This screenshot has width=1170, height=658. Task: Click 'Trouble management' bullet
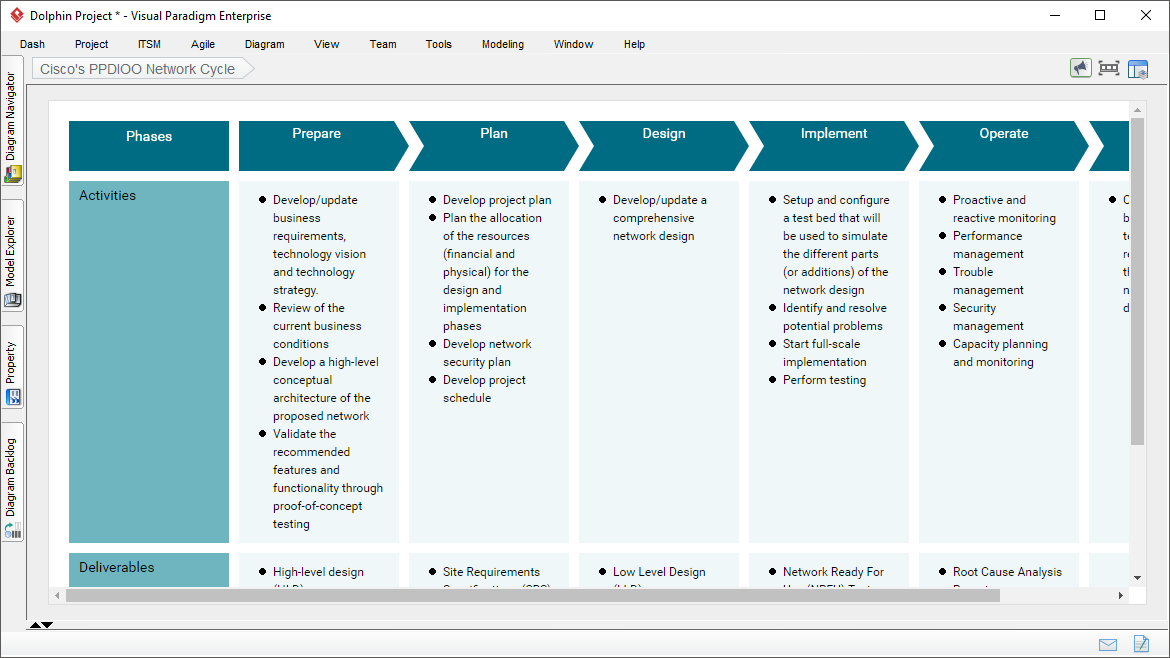[x=988, y=281]
